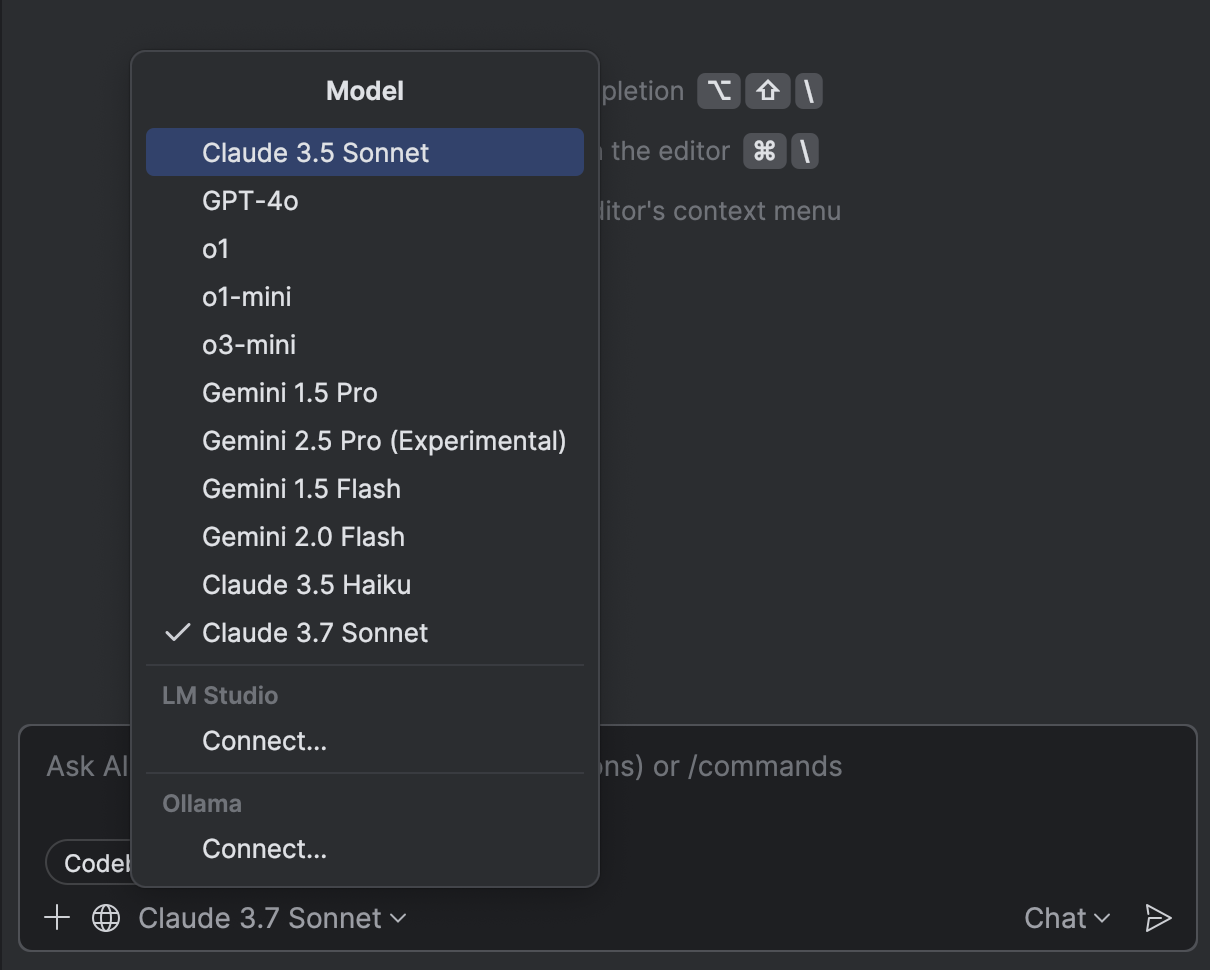Image resolution: width=1210 pixels, height=970 pixels.
Task: Choose Gemini 2.5 Pro (Experimental)
Action: 384,441
